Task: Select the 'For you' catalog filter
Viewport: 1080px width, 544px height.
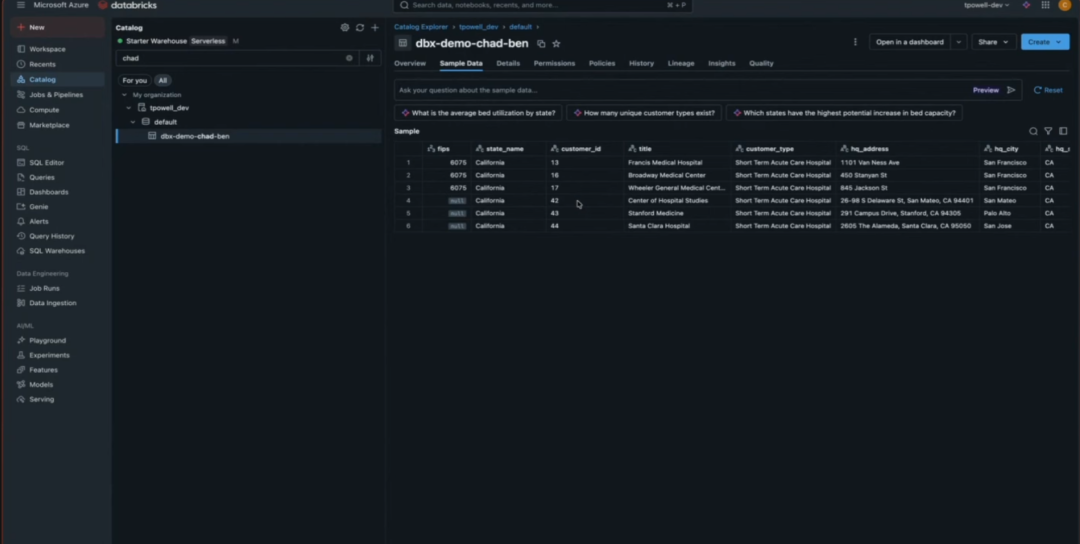Action: point(134,81)
